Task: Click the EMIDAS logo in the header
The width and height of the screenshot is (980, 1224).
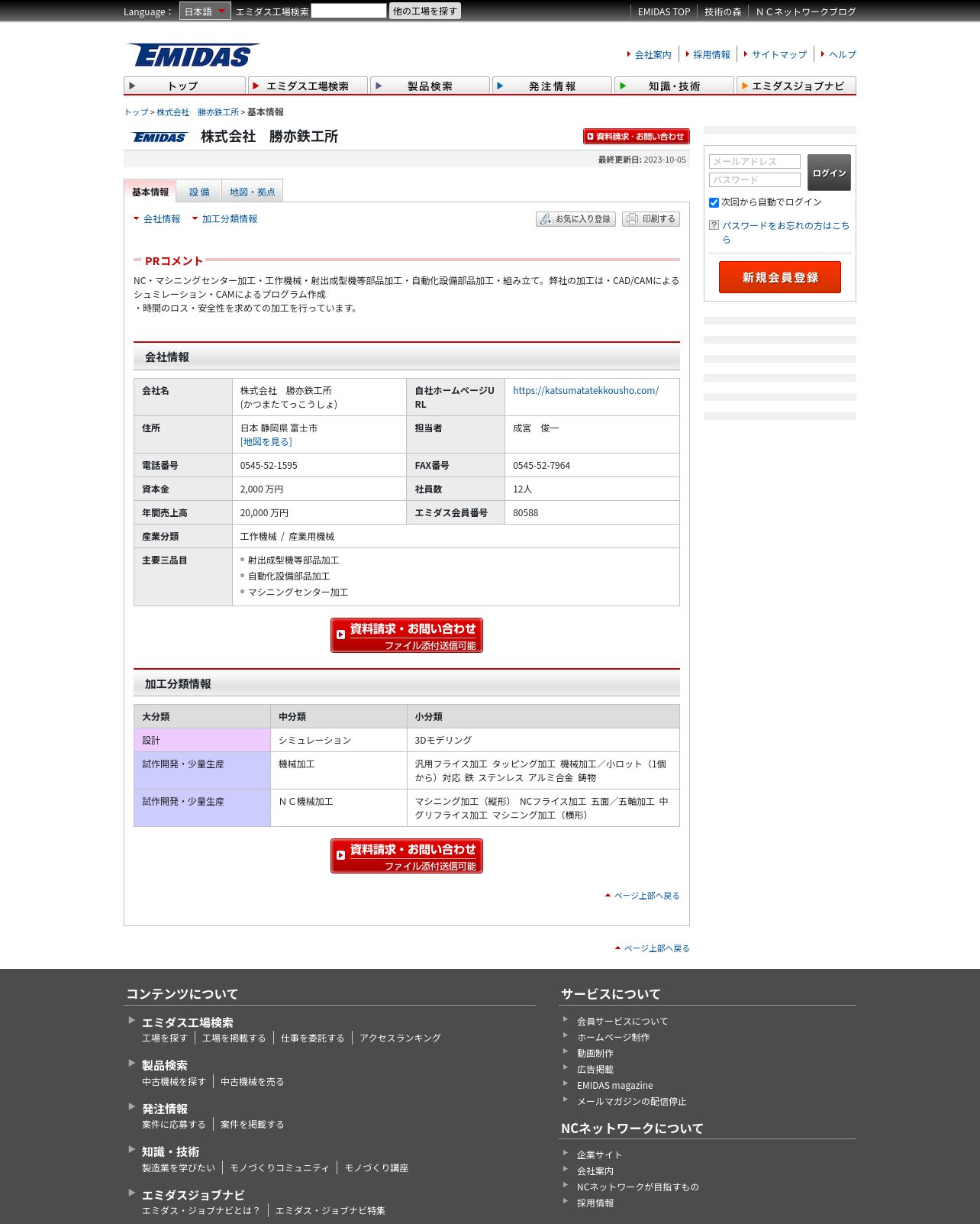Action: coord(192,55)
